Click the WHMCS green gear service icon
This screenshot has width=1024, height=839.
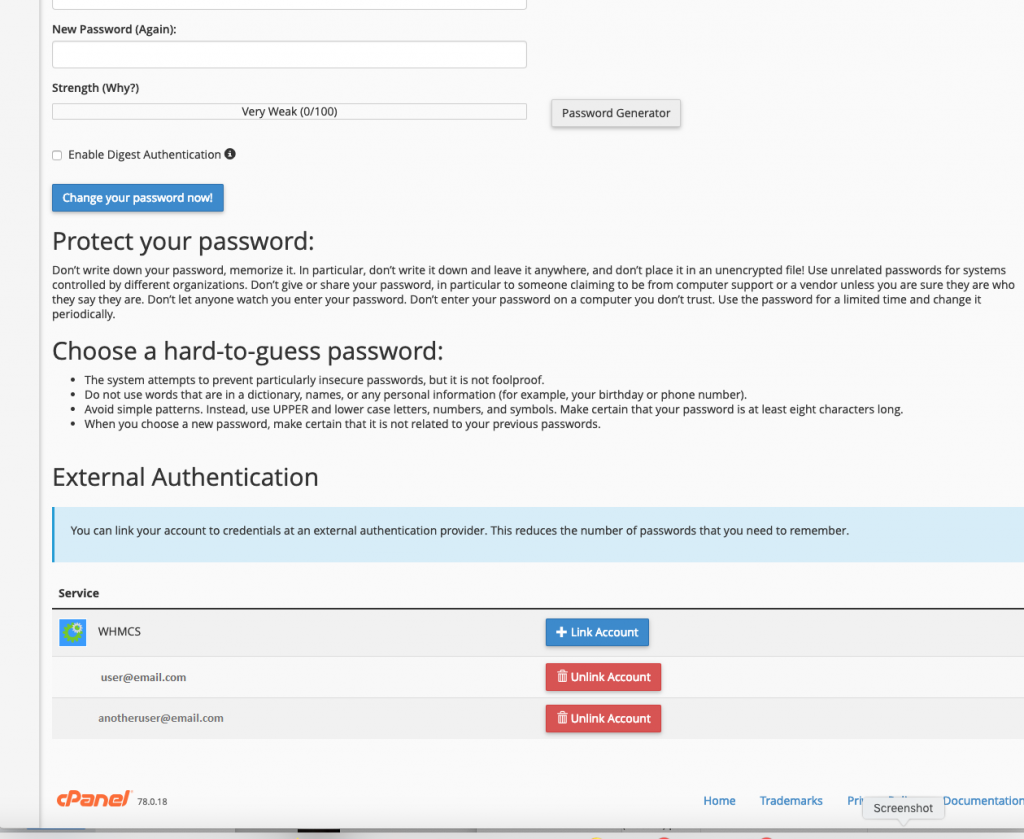pos(72,632)
